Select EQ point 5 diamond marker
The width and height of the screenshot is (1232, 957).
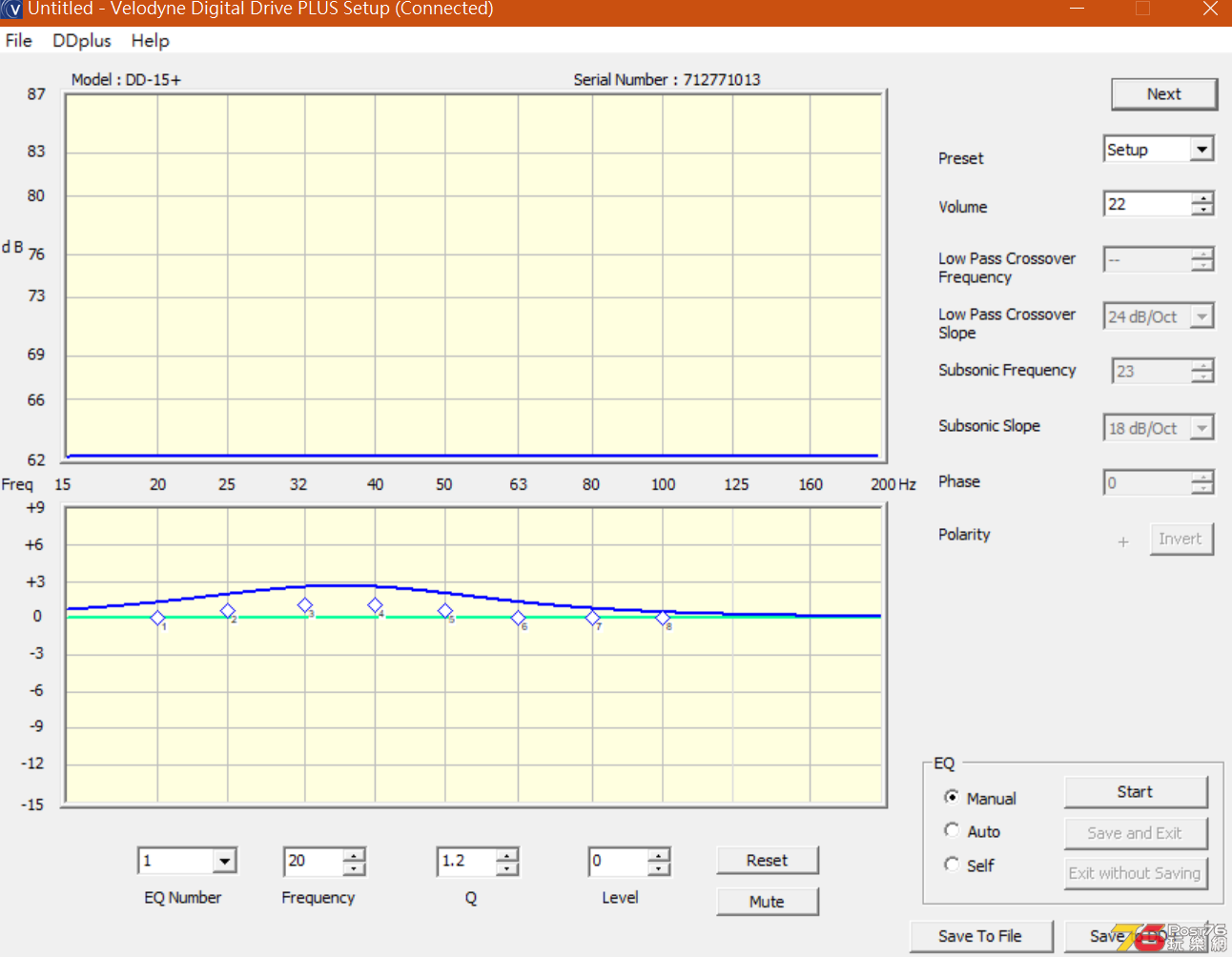pyautogui.click(x=445, y=611)
